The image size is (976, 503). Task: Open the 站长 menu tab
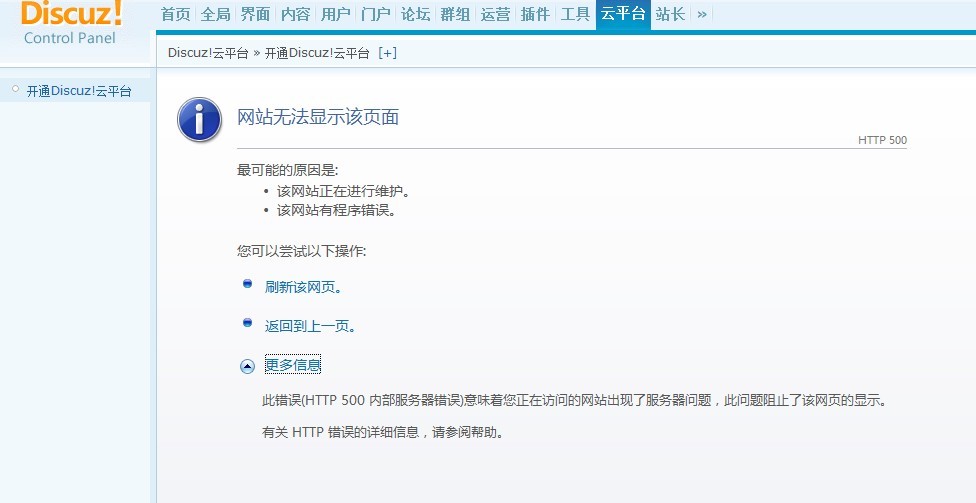pyautogui.click(x=670, y=14)
